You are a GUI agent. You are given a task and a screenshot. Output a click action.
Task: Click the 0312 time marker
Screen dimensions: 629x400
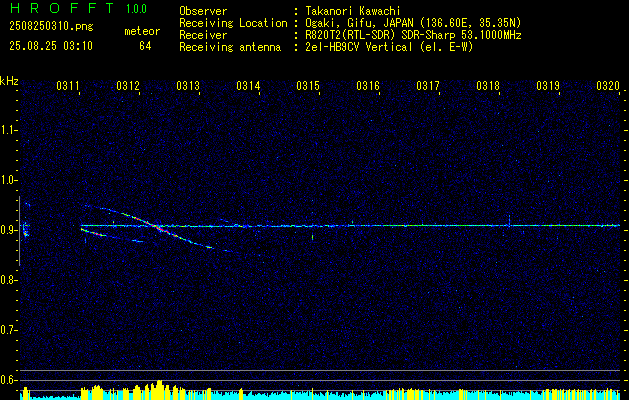(128, 85)
